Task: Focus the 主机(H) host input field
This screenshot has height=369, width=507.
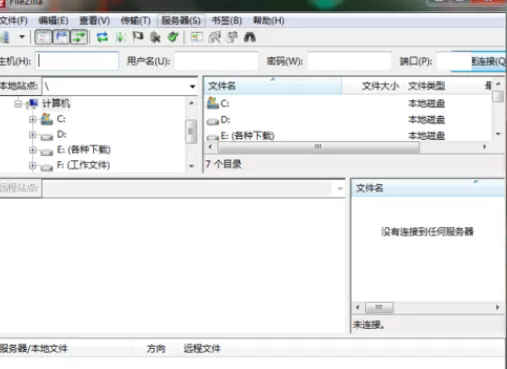Action: coord(77,61)
